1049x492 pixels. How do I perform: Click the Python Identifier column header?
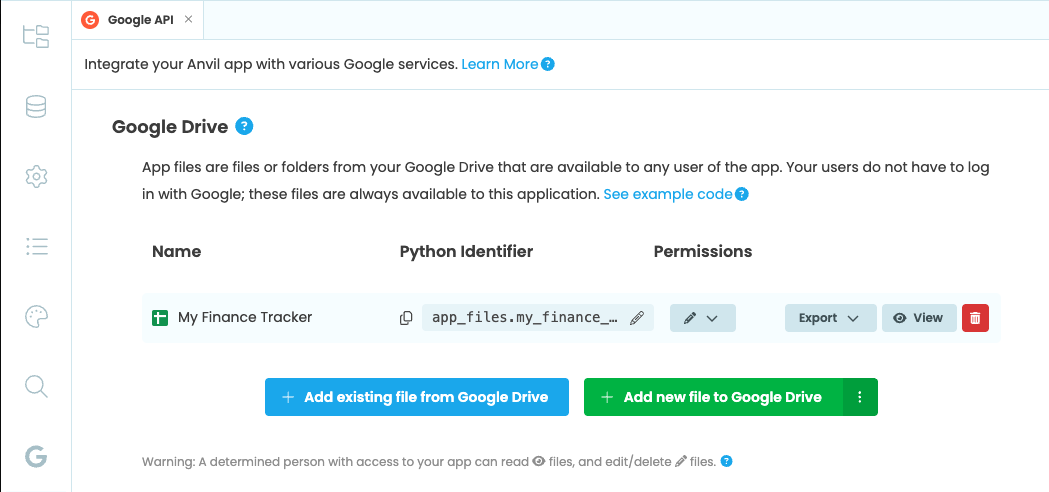point(466,252)
